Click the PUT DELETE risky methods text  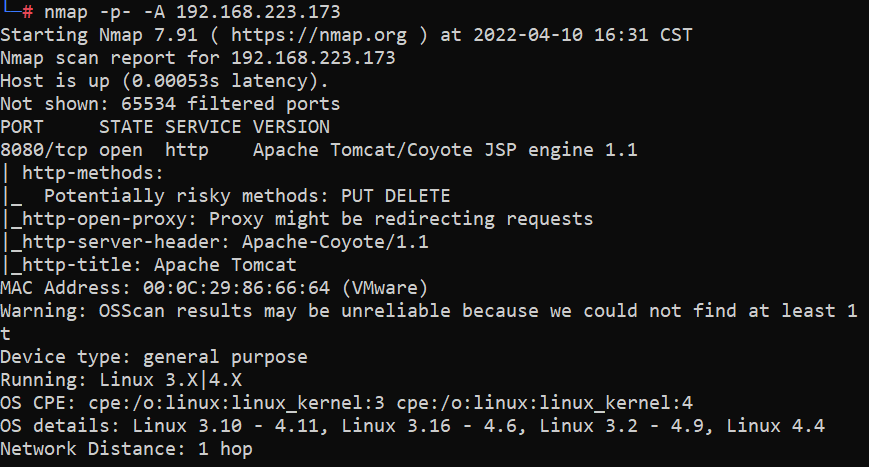pyautogui.click(x=395, y=196)
